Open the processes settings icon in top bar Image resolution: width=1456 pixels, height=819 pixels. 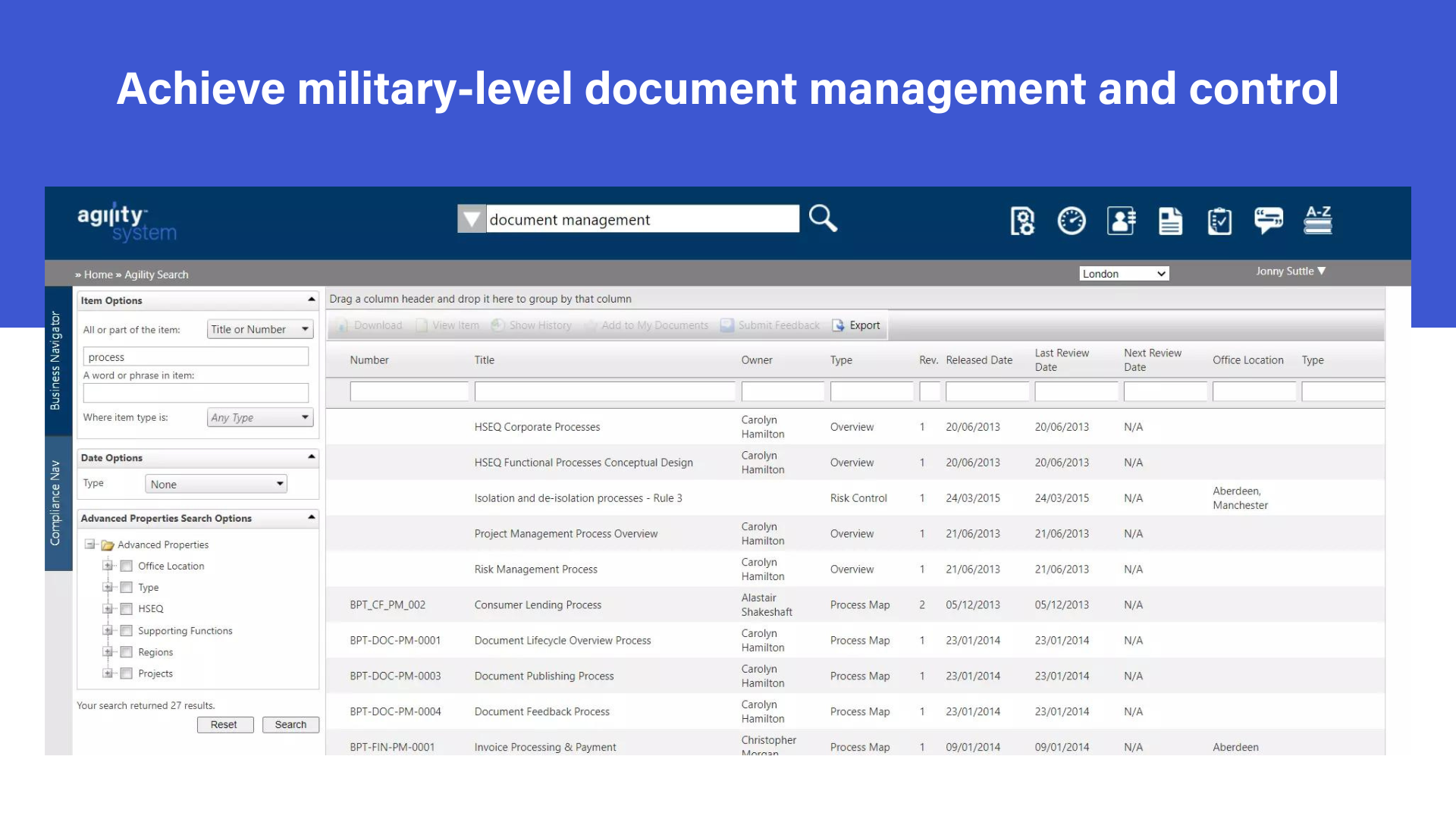[x=1022, y=221]
